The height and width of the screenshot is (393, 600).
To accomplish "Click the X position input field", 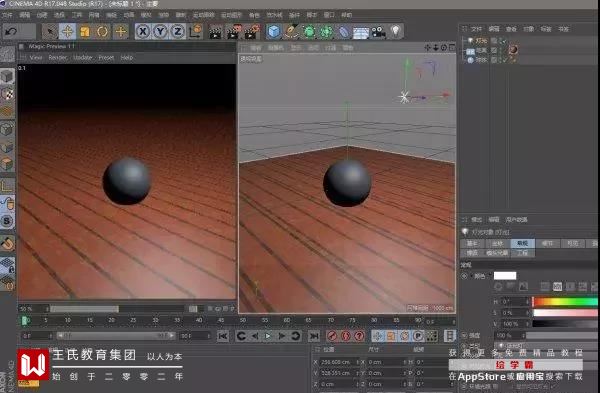I will (338, 362).
